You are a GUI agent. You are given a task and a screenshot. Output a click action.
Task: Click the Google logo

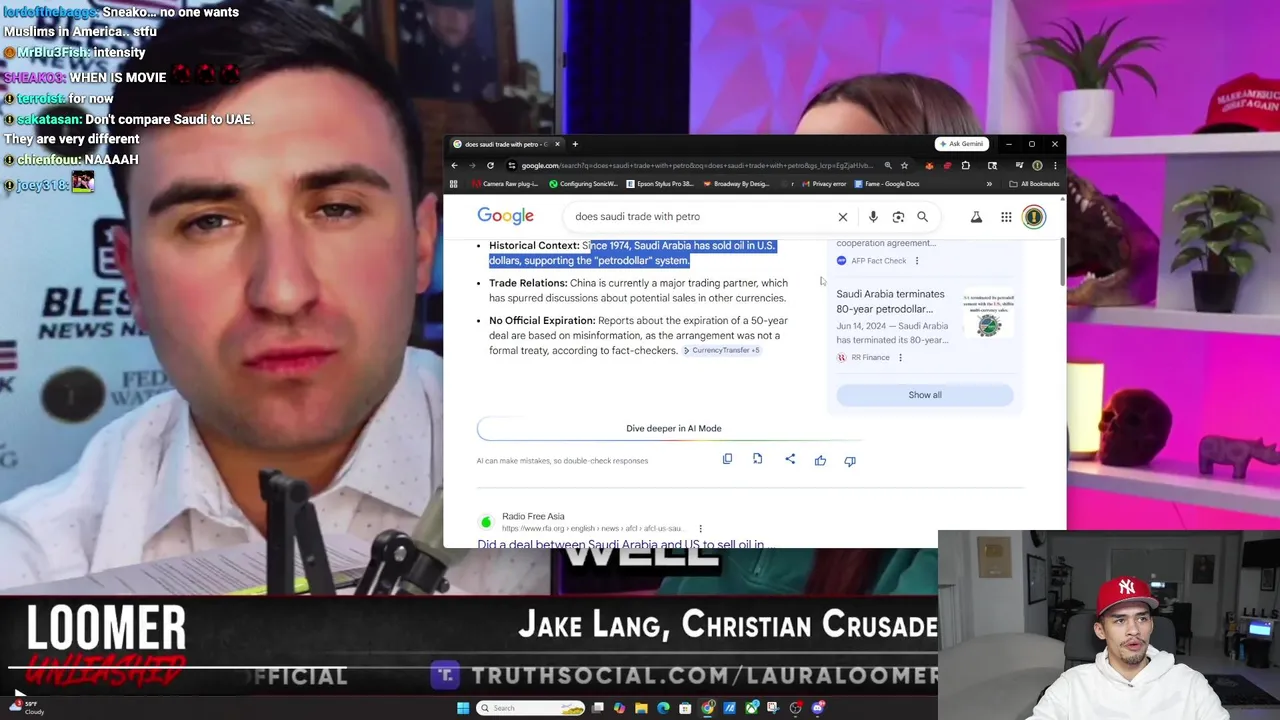[505, 216]
